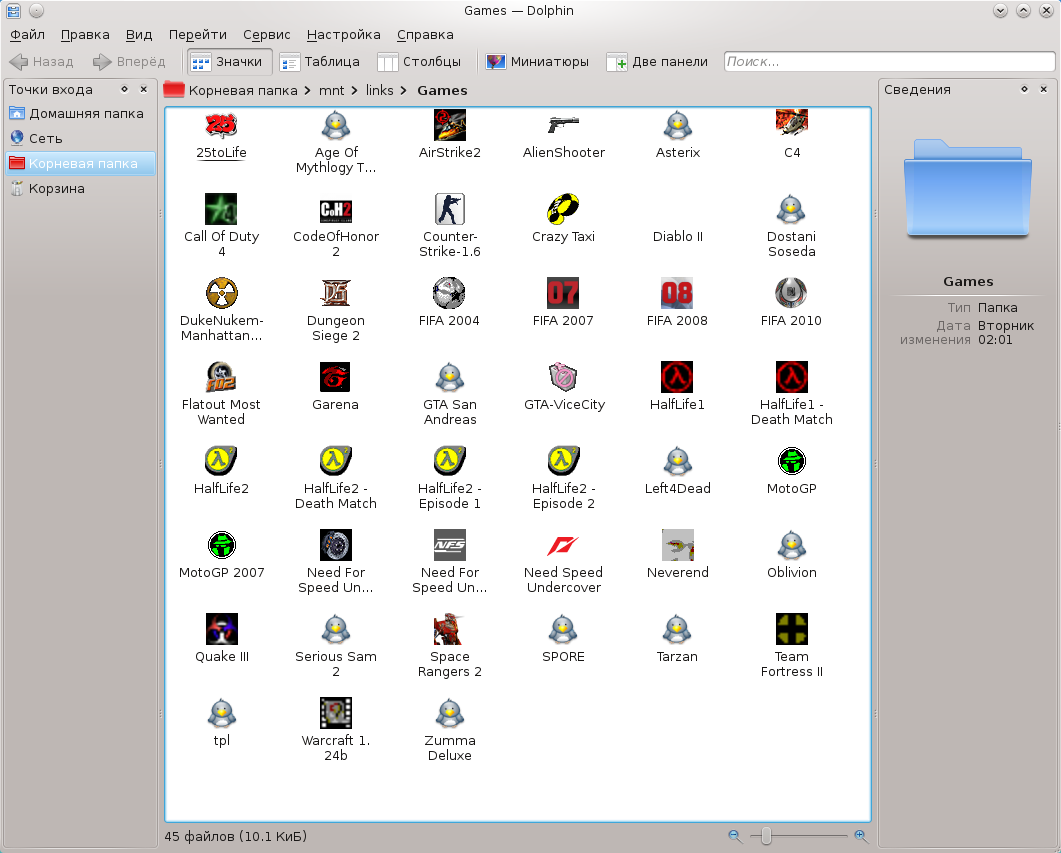Open Сеть in places panel
This screenshot has height=853, width=1061.
(x=80, y=139)
